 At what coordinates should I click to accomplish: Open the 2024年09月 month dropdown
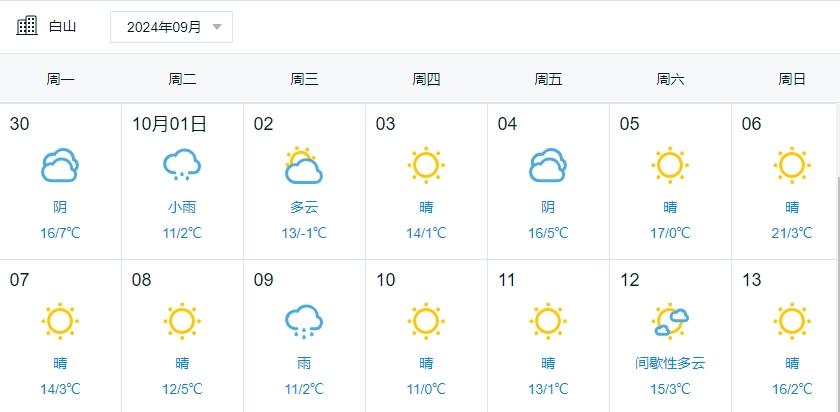[170, 27]
